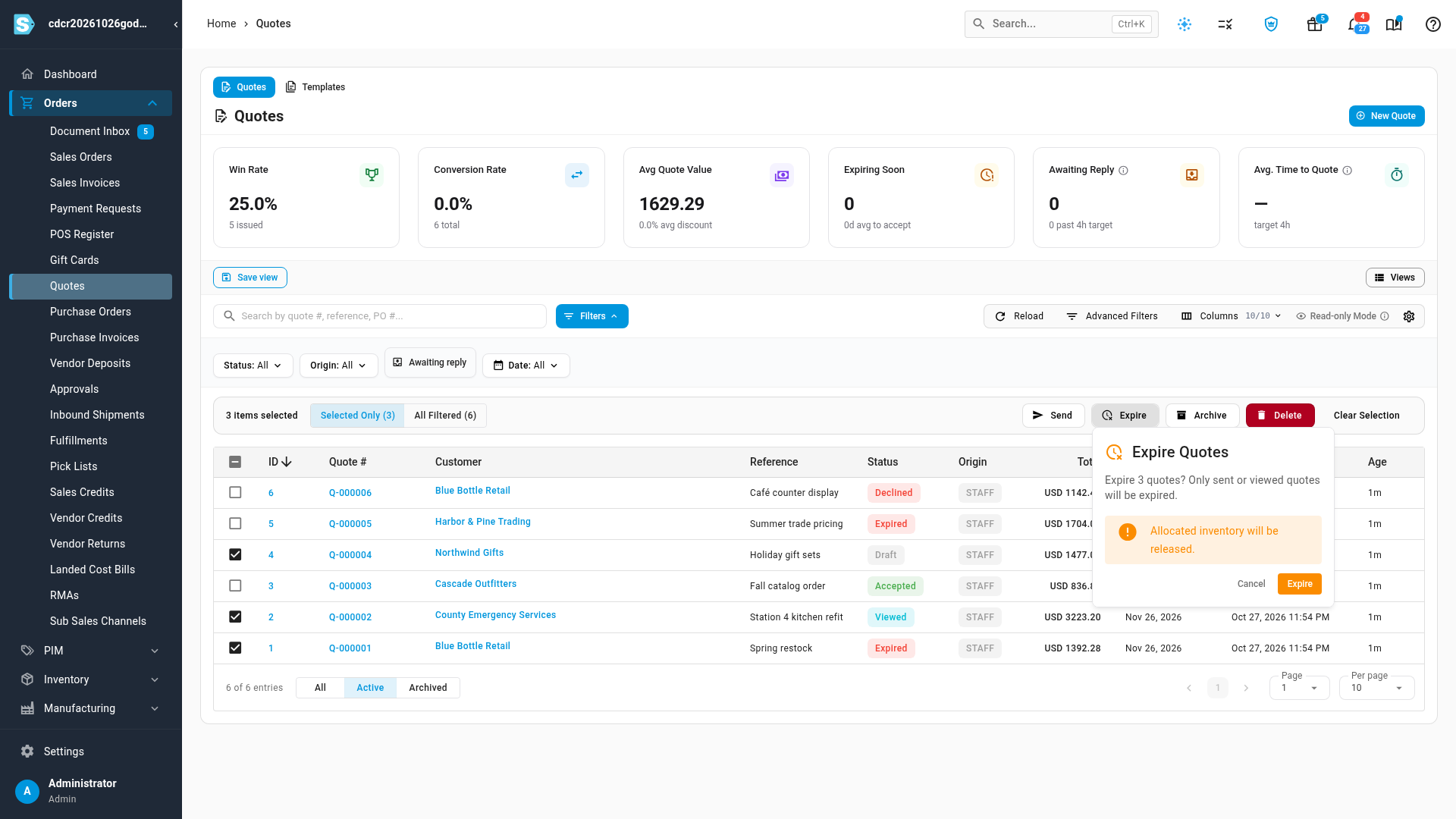Image resolution: width=1456 pixels, height=819 pixels.
Task: Expand the Manufacturing sidebar section
Action: (x=90, y=708)
